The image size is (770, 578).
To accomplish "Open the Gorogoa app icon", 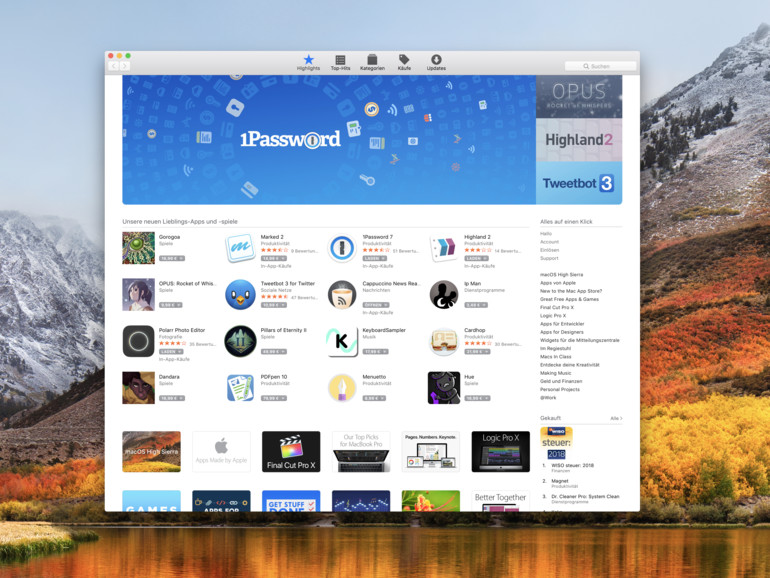I will coord(138,248).
